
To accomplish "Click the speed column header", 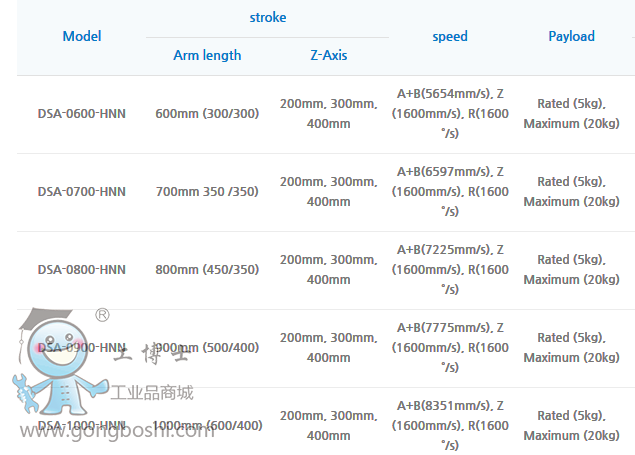I will coord(450,37).
